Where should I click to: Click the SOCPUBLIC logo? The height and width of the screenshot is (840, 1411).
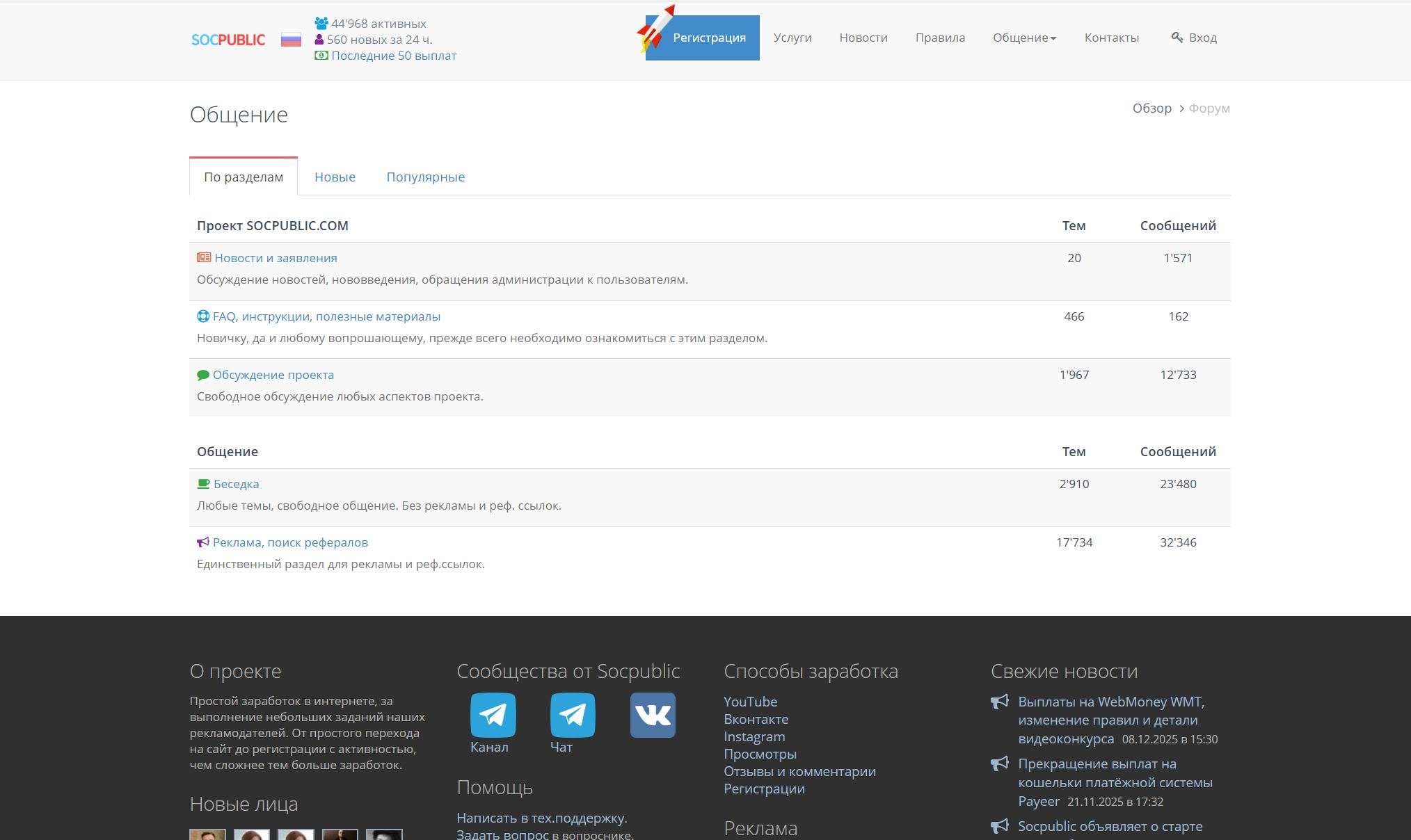click(x=228, y=40)
